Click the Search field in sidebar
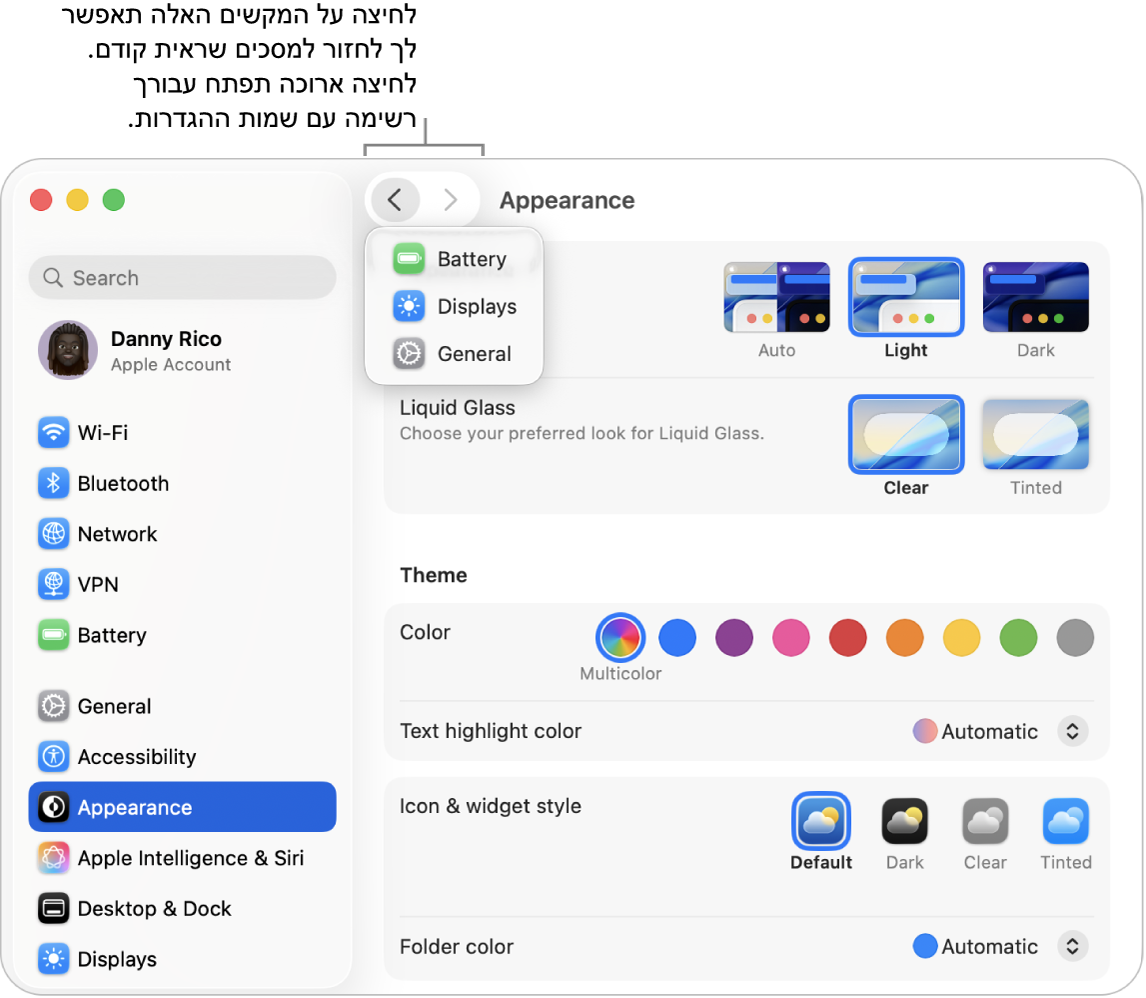 (x=182, y=278)
